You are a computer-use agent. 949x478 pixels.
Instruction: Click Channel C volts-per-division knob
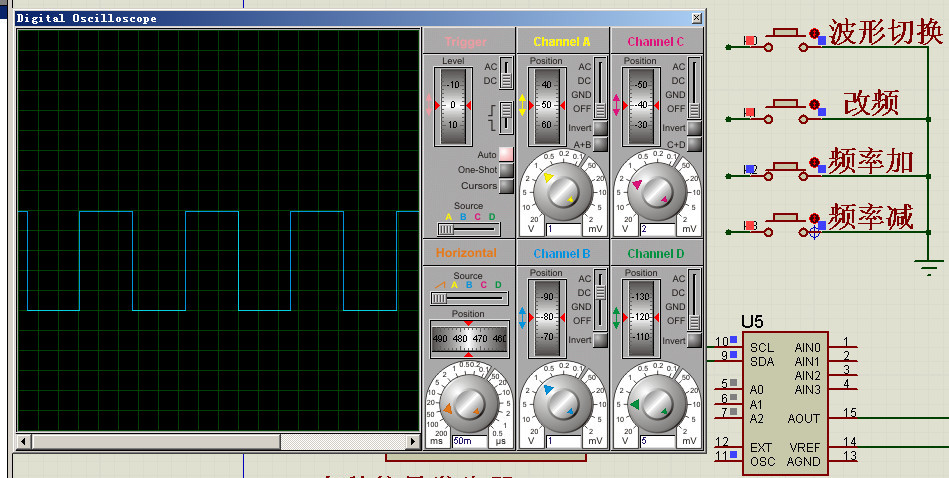click(657, 191)
